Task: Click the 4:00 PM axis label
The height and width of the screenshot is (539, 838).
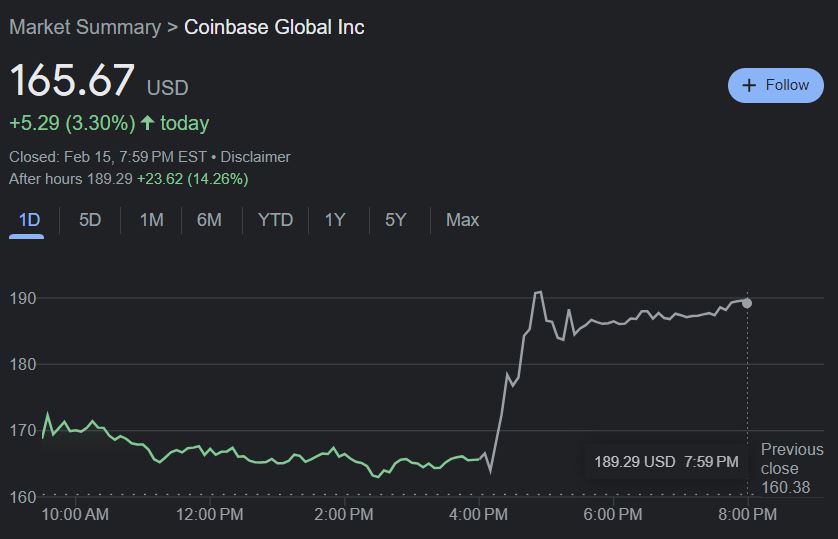Action: 478,514
